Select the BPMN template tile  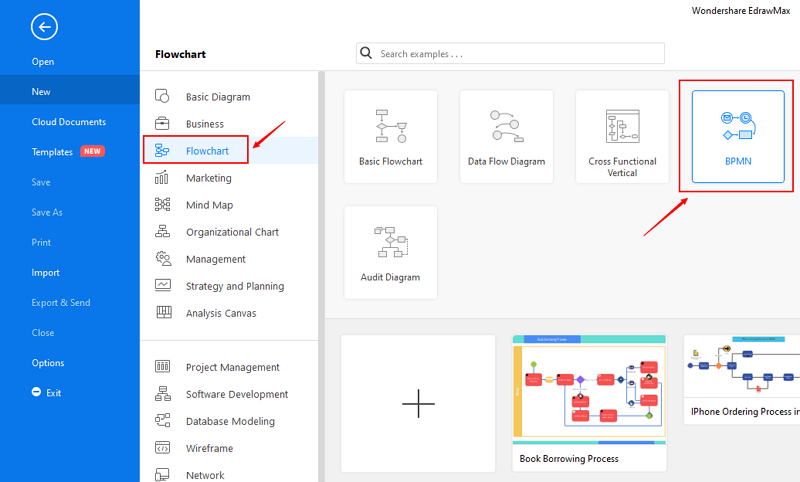point(738,137)
